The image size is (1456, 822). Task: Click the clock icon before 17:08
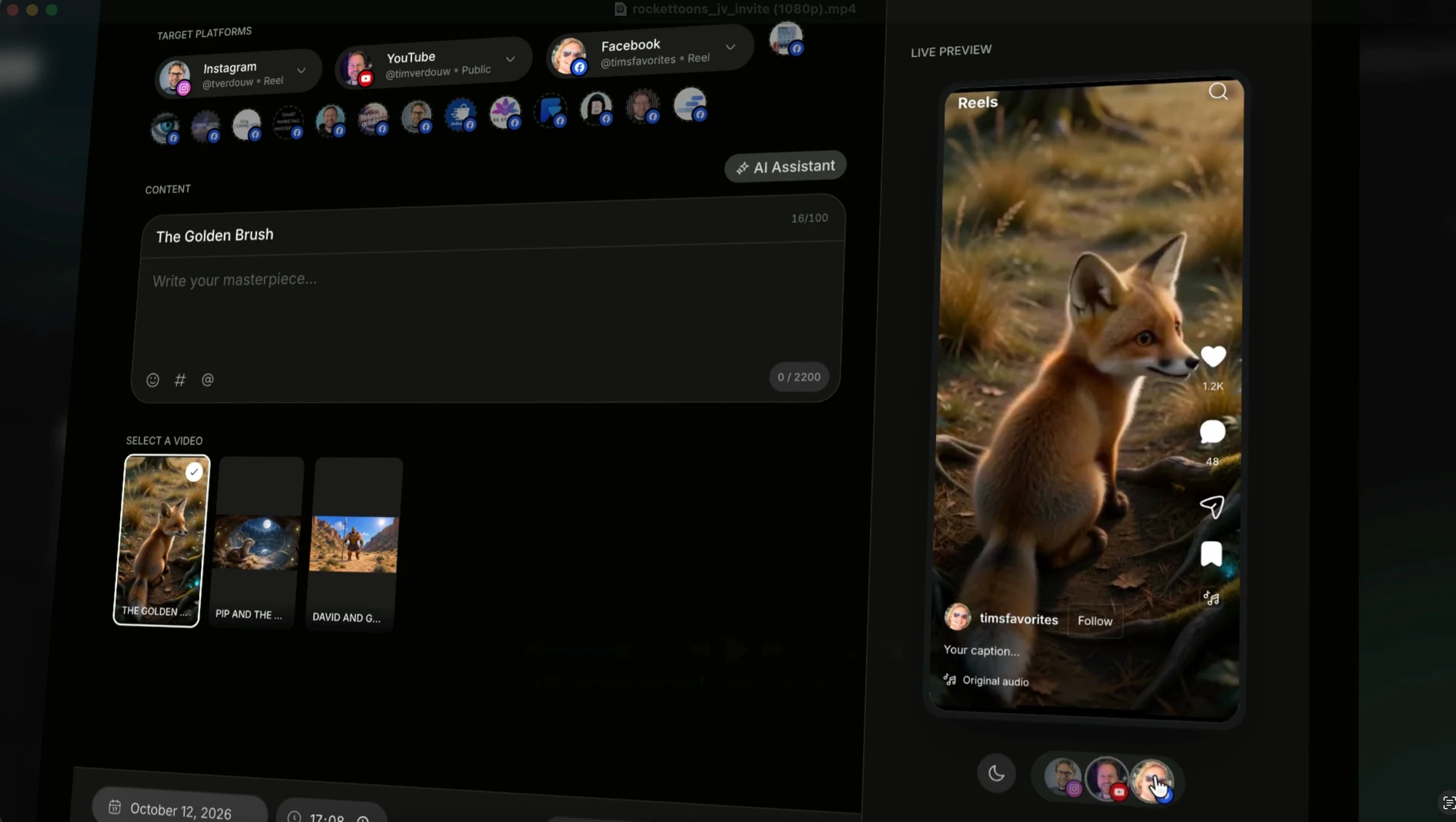pos(294,816)
